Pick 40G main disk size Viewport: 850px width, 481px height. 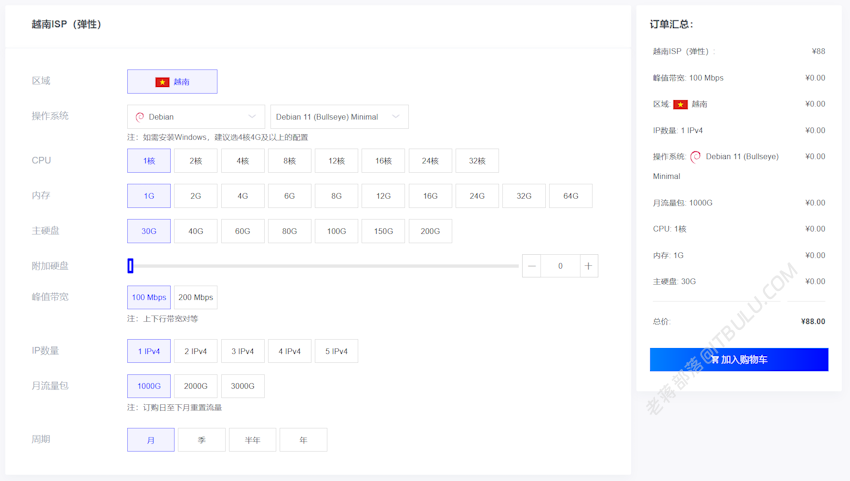(196, 231)
